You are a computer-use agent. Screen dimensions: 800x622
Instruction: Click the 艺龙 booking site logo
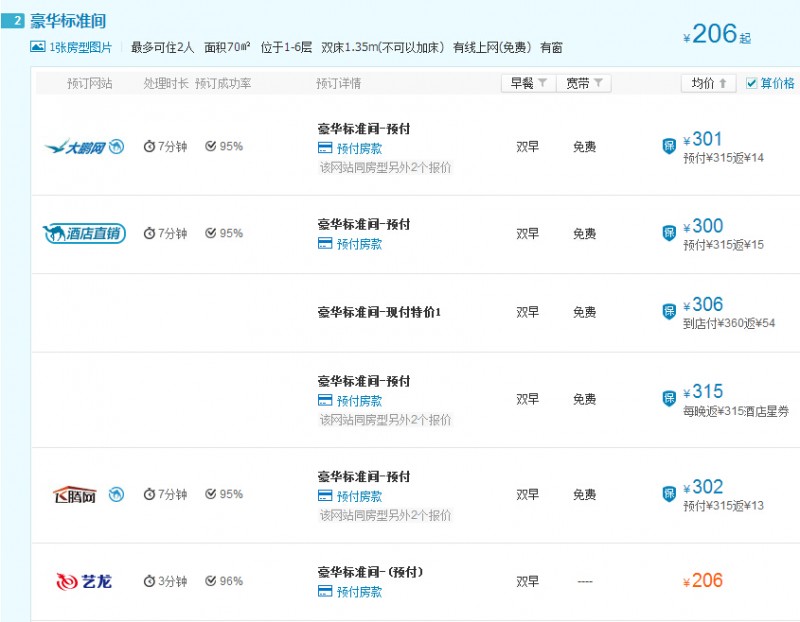click(84, 581)
